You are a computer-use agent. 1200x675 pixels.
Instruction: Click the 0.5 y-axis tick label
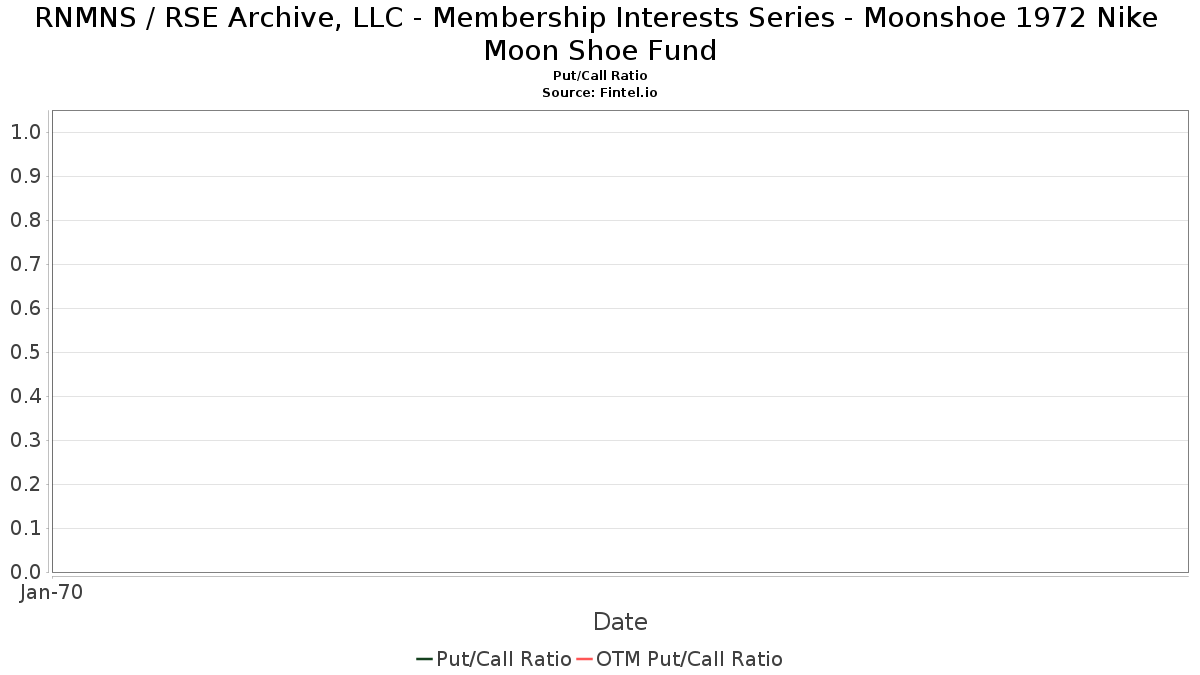coord(25,352)
